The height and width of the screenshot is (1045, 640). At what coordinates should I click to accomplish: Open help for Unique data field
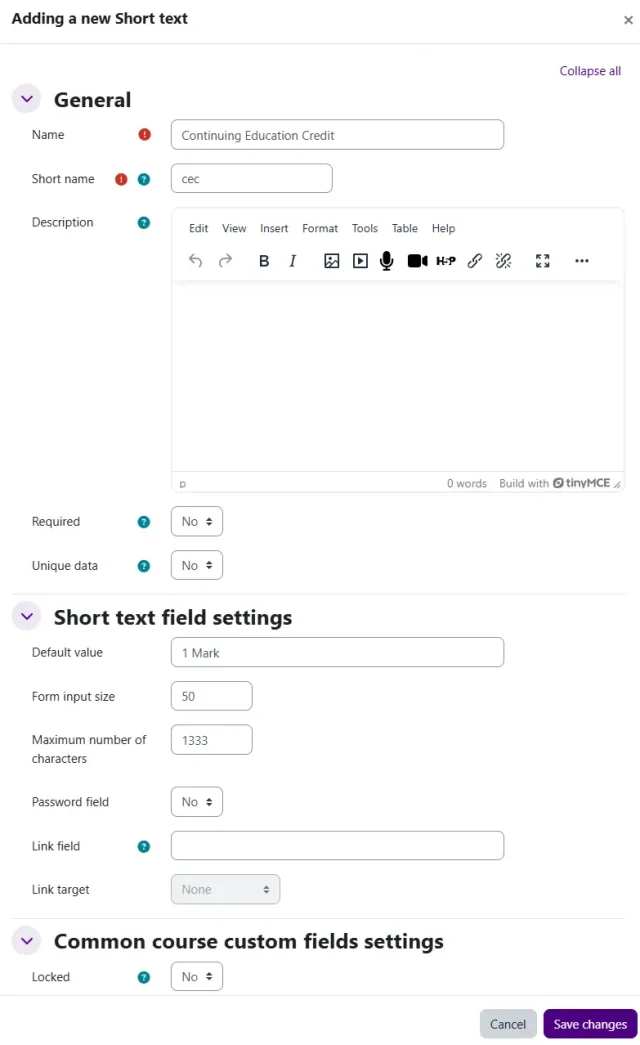[x=144, y=566]
